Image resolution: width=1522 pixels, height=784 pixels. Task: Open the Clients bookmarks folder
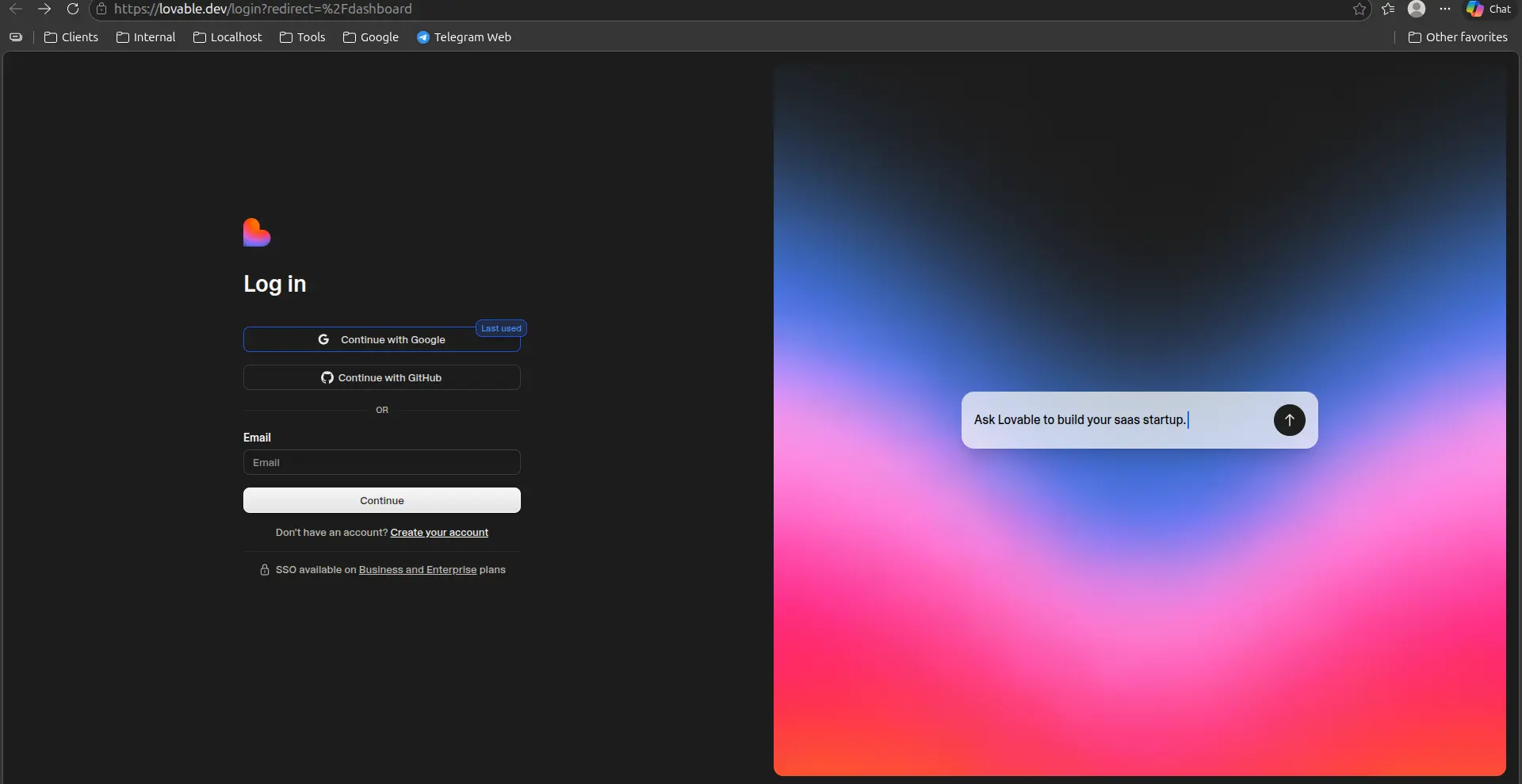71,37
